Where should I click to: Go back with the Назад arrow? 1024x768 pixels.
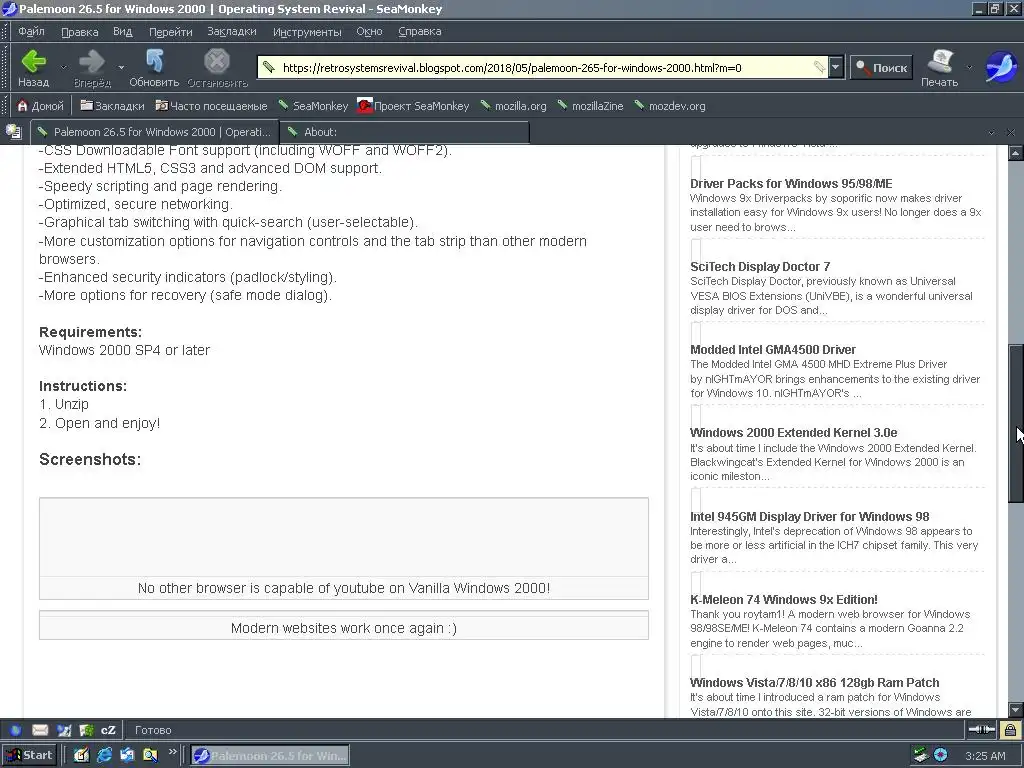(x=33, y=68)
